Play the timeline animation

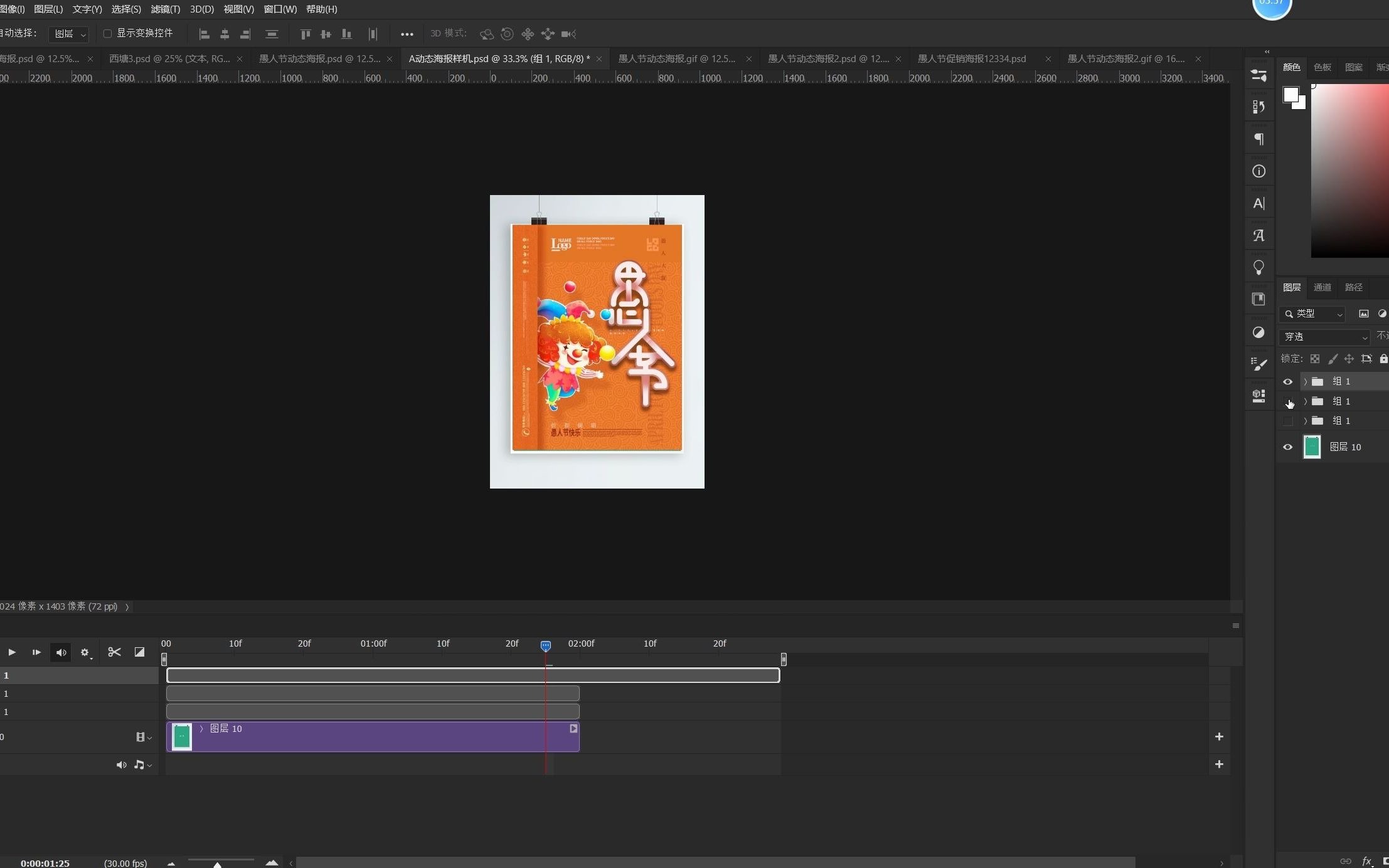(x=12, y=652)
